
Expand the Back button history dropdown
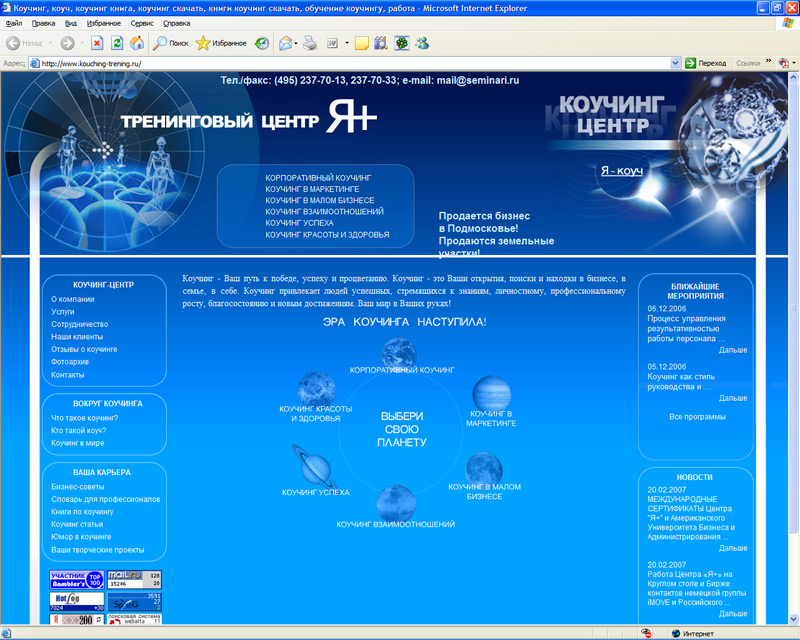pos(48,42)
